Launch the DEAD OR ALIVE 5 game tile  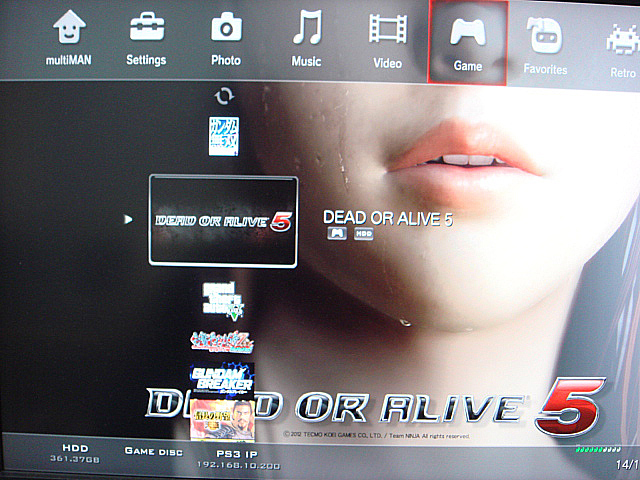(x=223, y=221)
